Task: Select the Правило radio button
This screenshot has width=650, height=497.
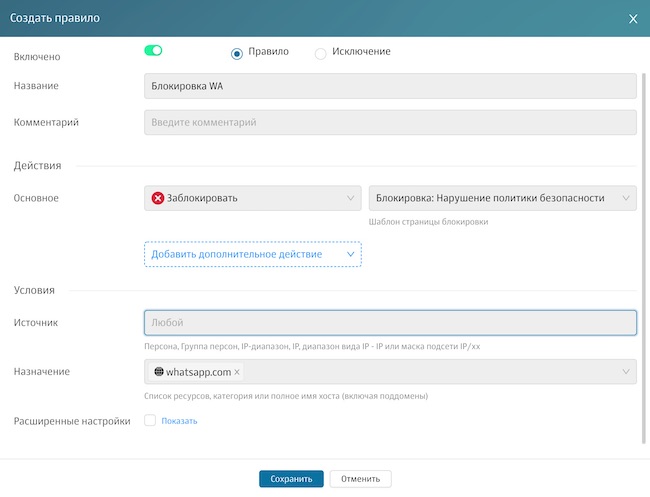Action: 237,54
